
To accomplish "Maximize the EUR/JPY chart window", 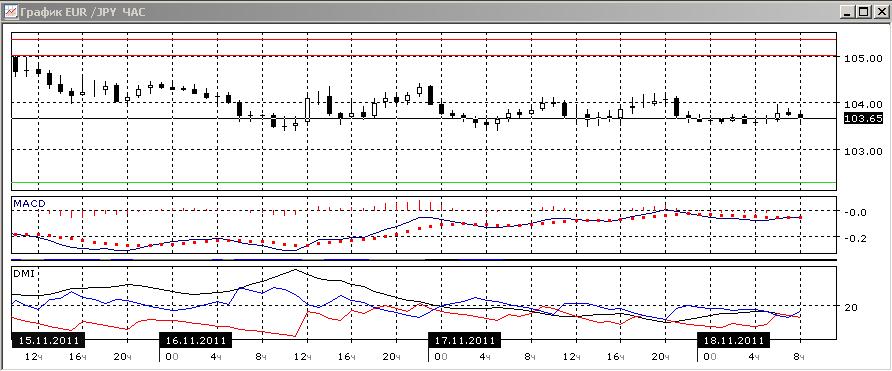I will click(864, 11).
